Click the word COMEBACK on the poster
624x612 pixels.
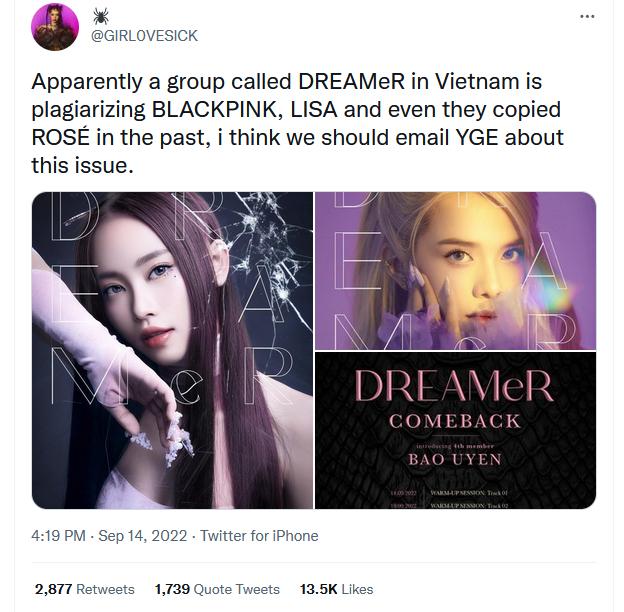pyautogui.click(x=455, y=421)
